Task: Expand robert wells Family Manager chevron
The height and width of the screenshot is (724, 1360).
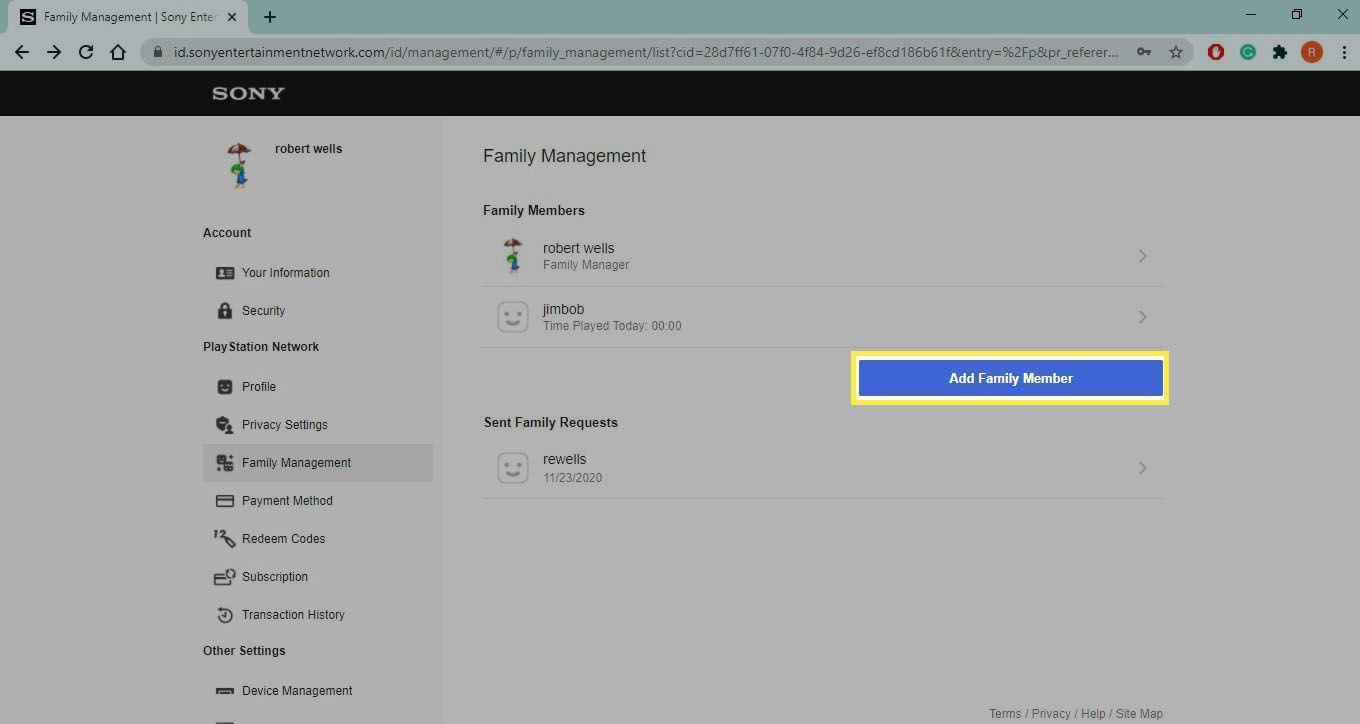Action: [x=1143, y=256]
